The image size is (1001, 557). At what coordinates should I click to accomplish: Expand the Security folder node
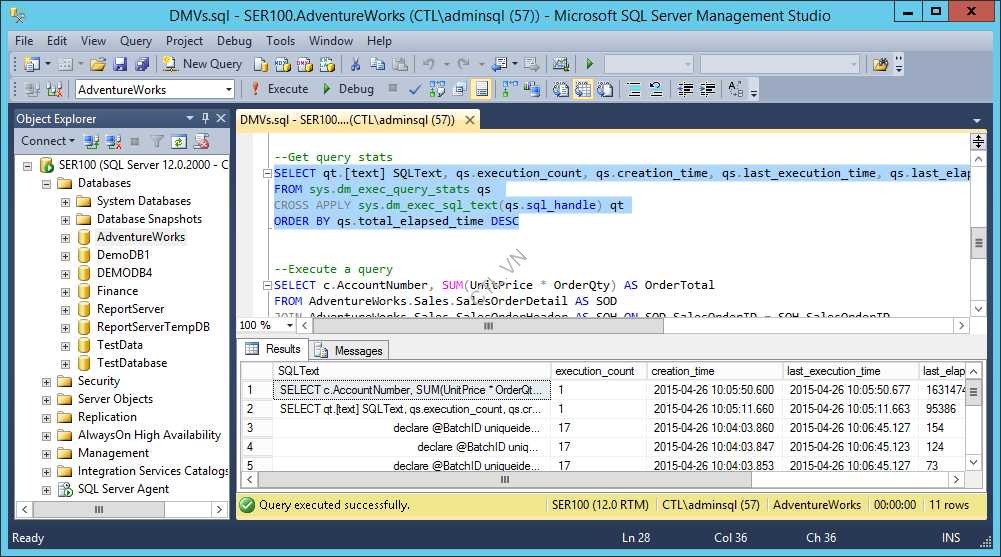tap(47, 381)
